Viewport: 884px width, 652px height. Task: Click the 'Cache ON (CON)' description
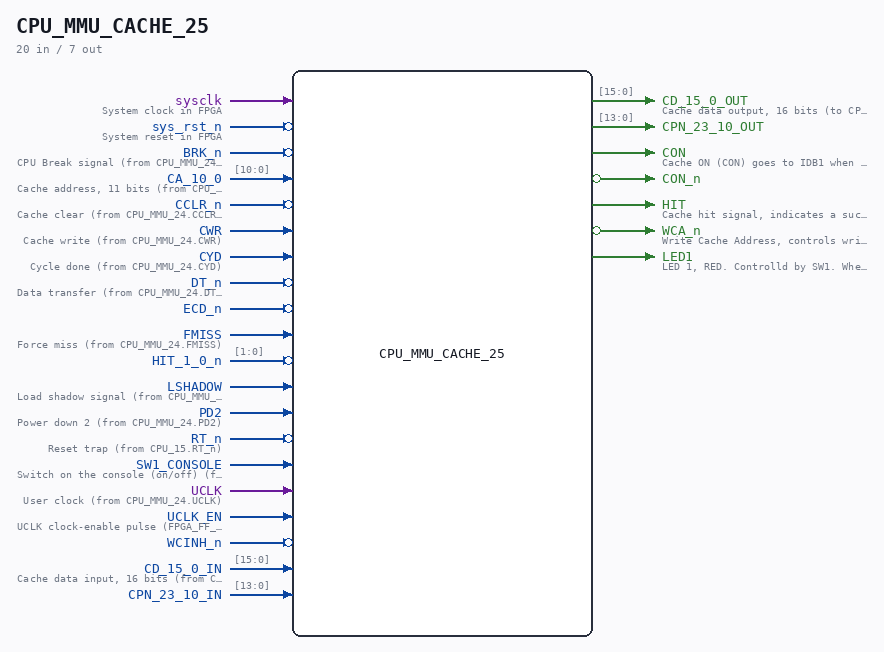pyautogui.click(x=764, y=162)
